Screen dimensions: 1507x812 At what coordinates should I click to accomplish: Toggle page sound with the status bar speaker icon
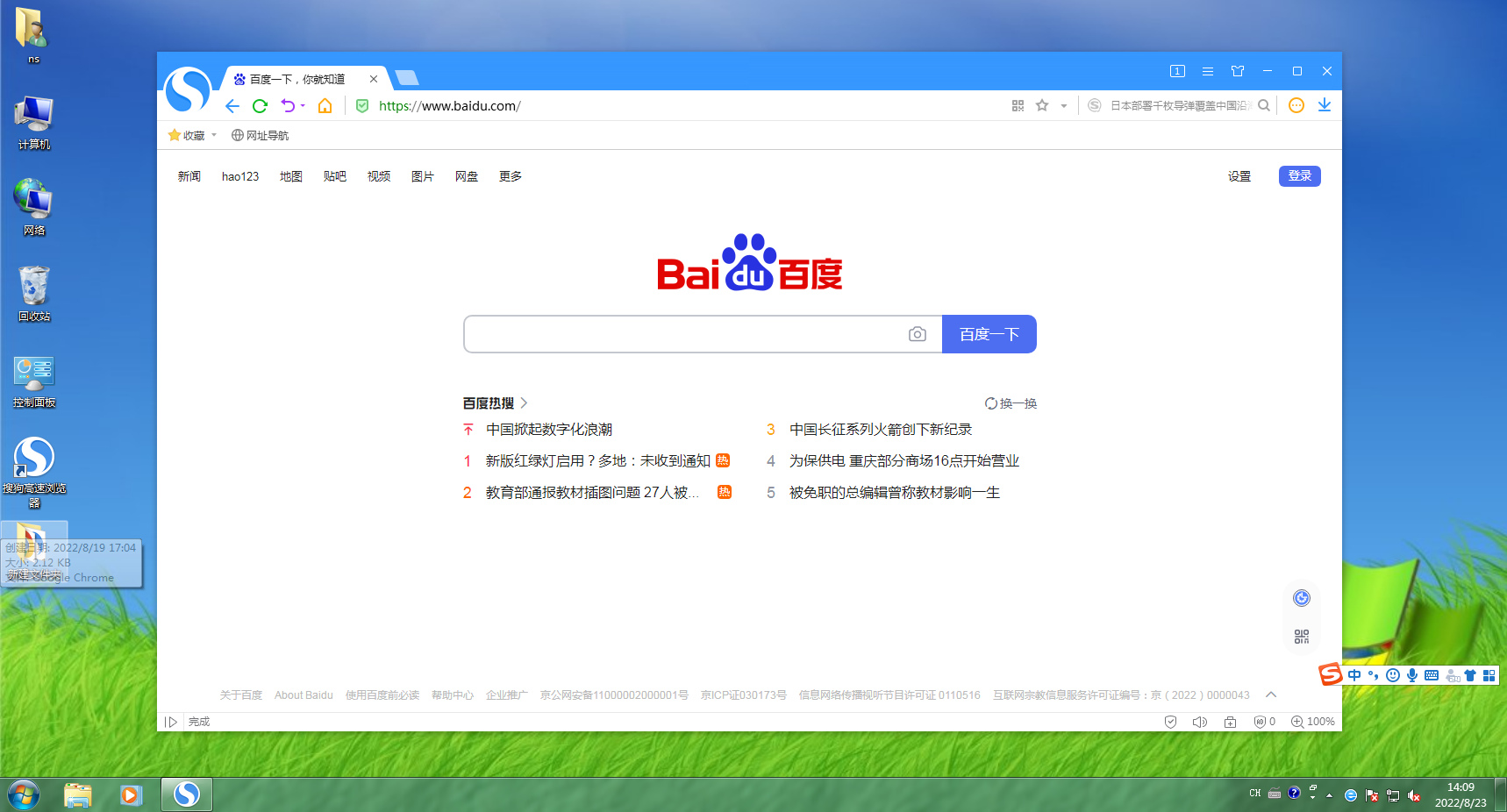pos(1200,722)
